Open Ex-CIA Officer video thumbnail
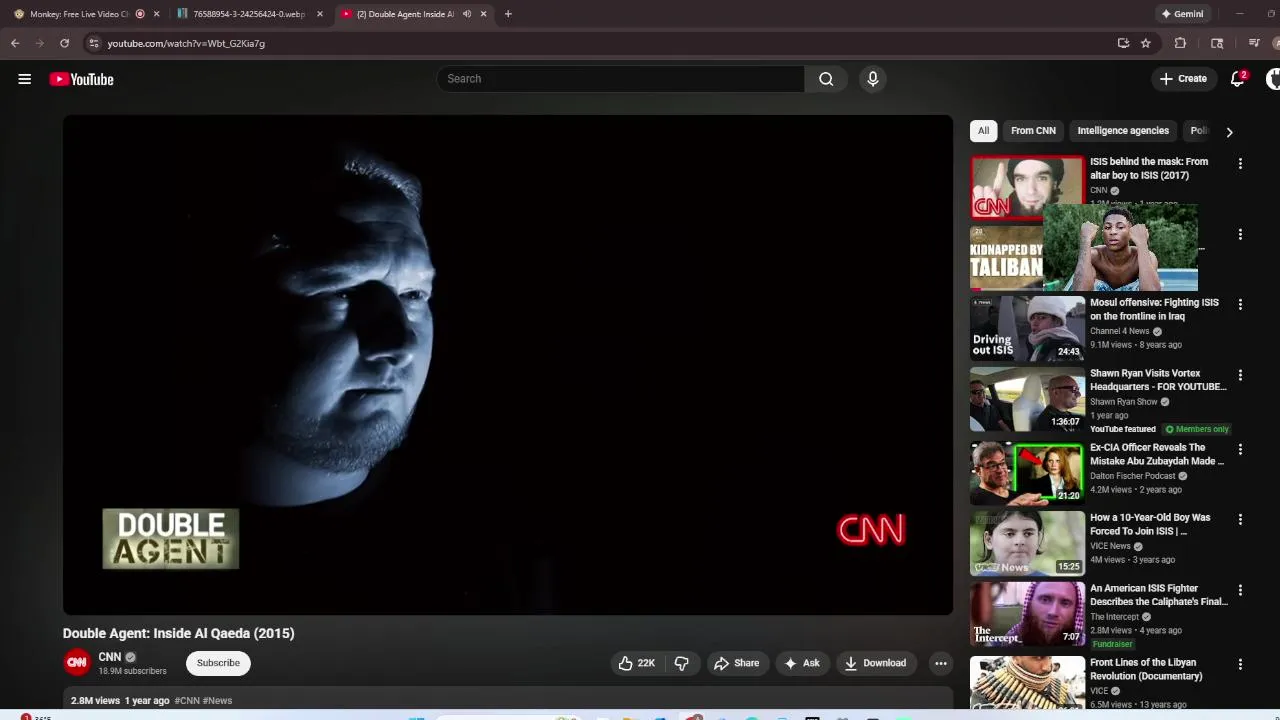1280x720 pixels. click(1027, 473)
